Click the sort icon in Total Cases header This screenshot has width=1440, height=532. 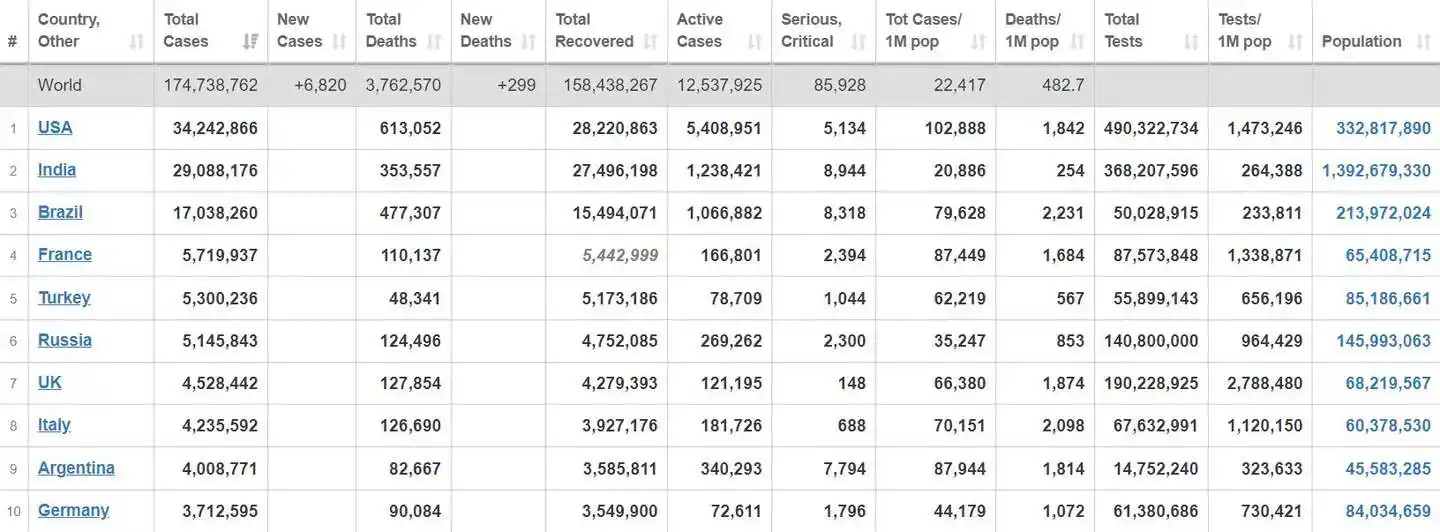(250, 42)
